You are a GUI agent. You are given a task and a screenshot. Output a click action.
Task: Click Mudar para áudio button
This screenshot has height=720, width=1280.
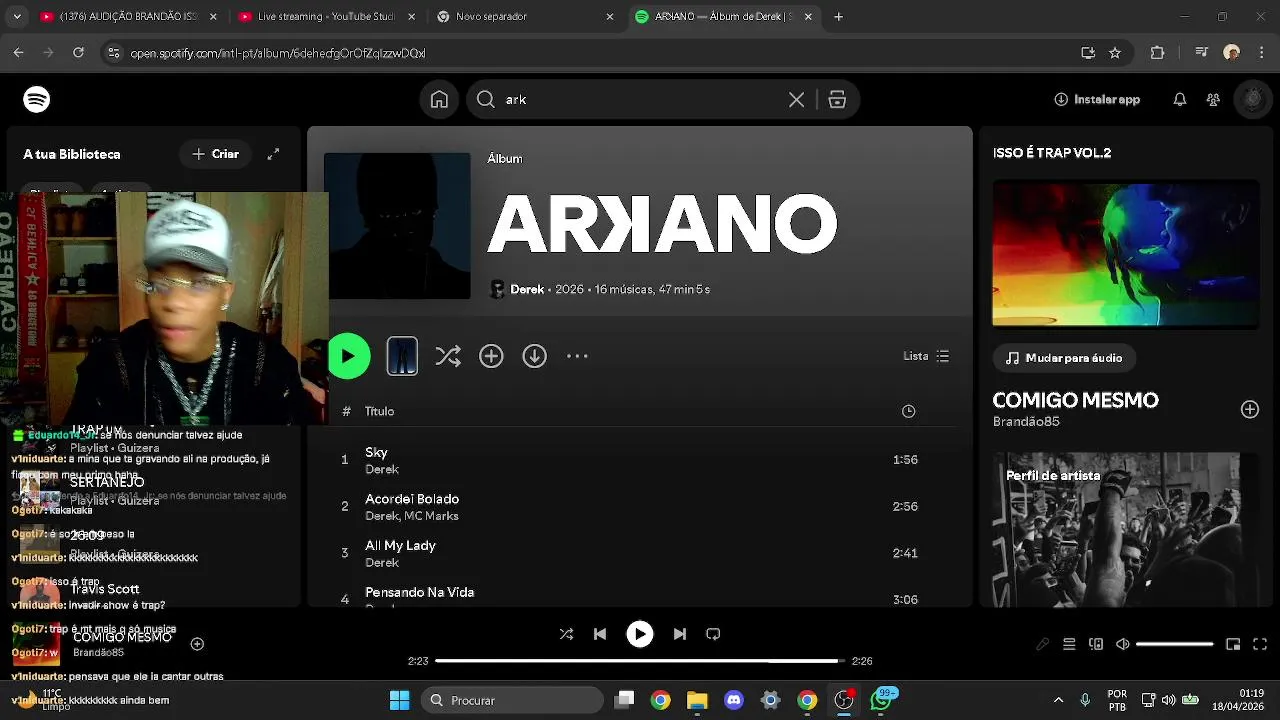[x=1064, y=358]
